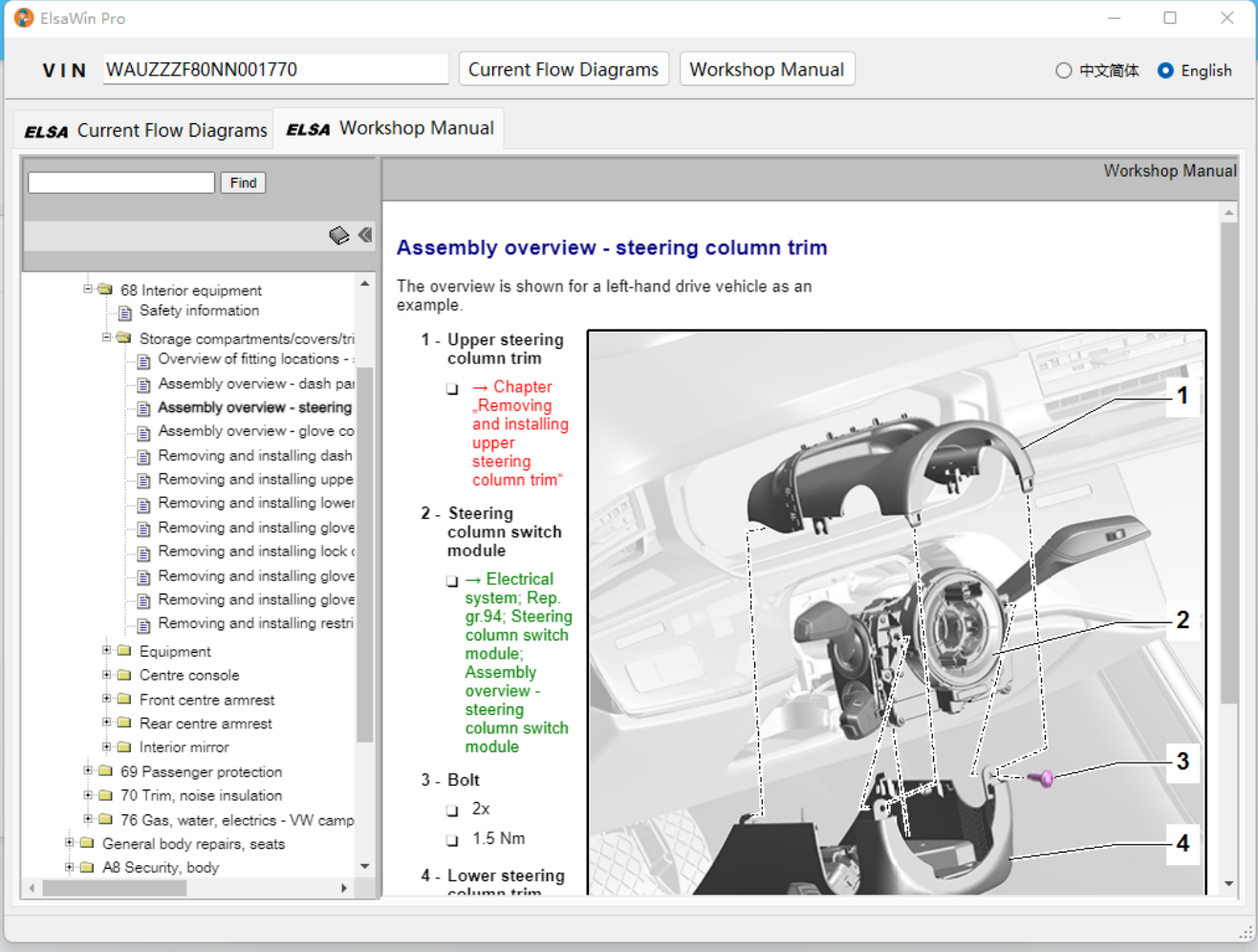1258x952 pixels.
Task: Click the folder icon next to 70 Trim, noise insulation
Action: click(105, 795)
